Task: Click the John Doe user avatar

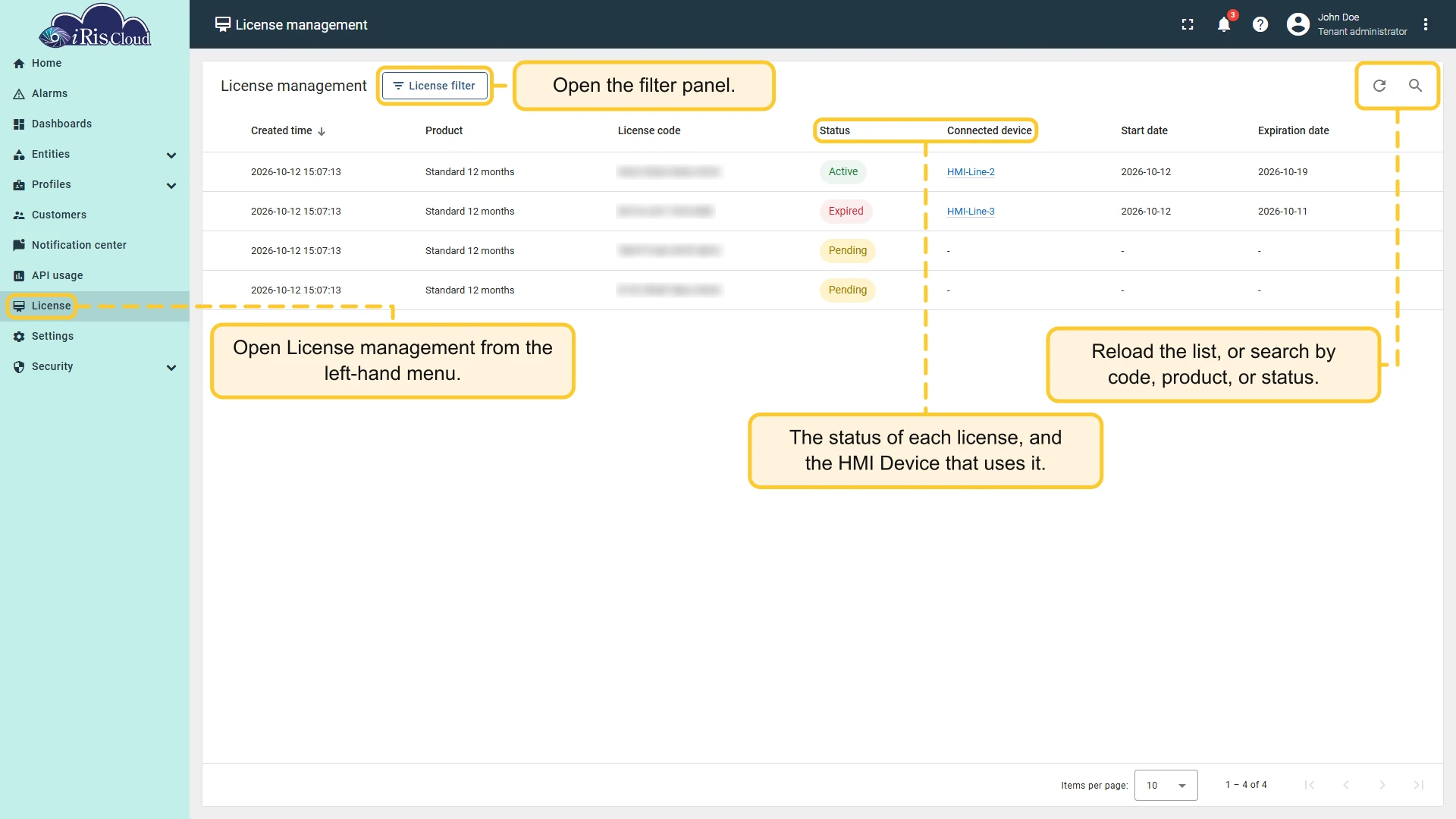Action: click(x=1298, y=24)
